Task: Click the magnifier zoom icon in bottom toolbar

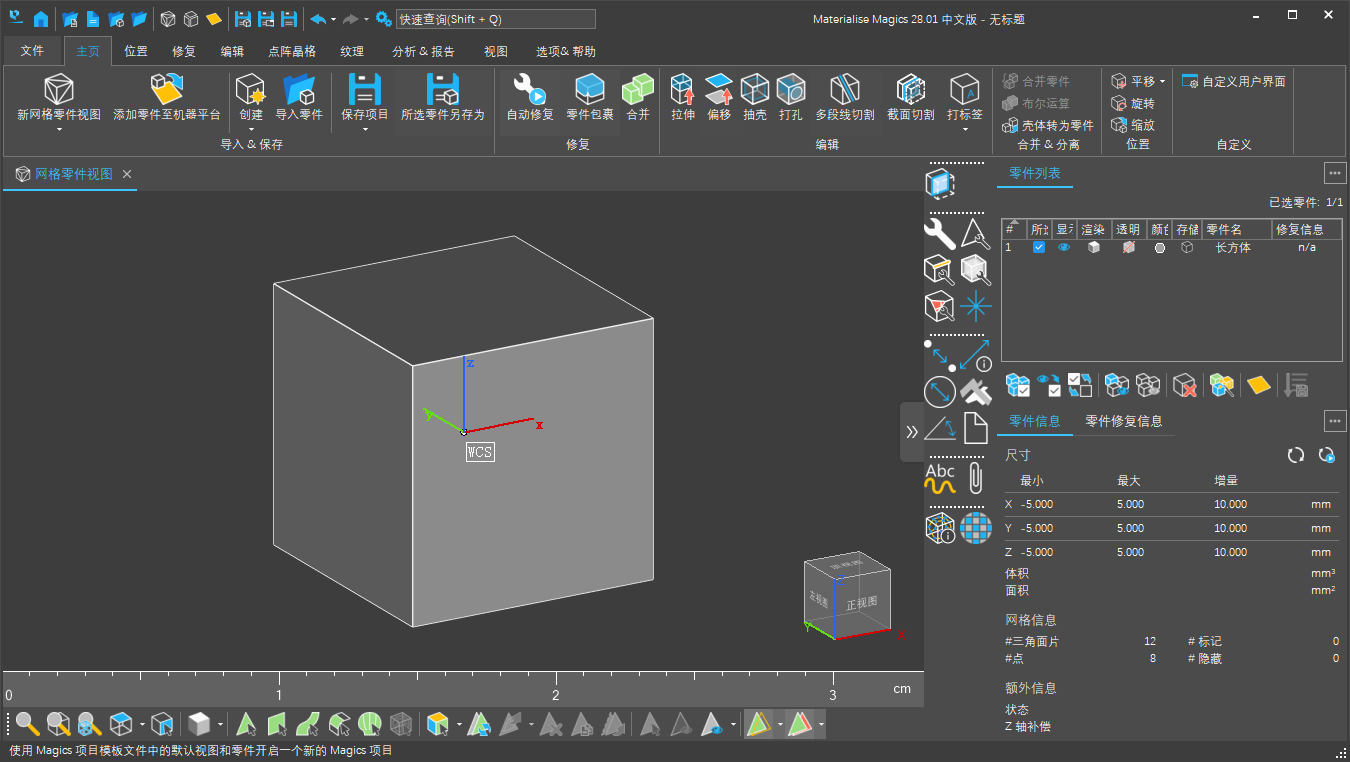Action: [x=27, y=724]
